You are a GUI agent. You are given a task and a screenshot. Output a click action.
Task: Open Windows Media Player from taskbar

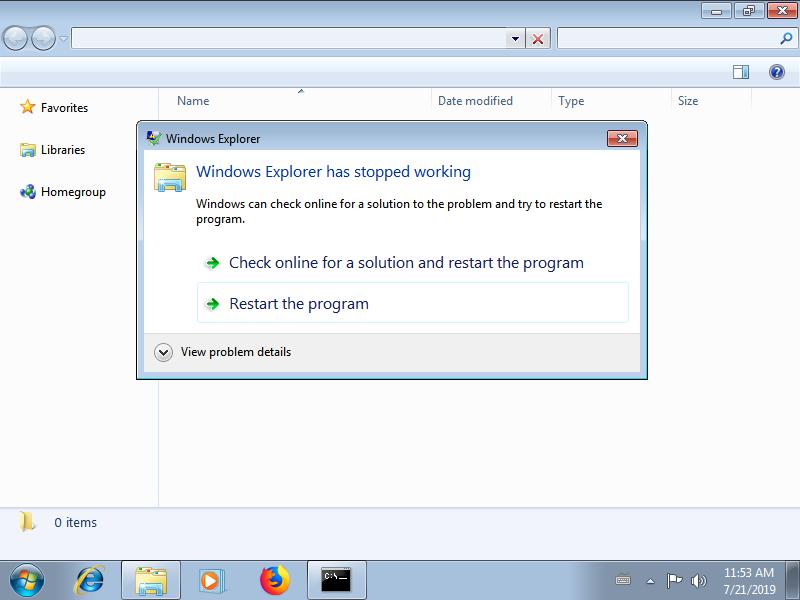[211, 581]
